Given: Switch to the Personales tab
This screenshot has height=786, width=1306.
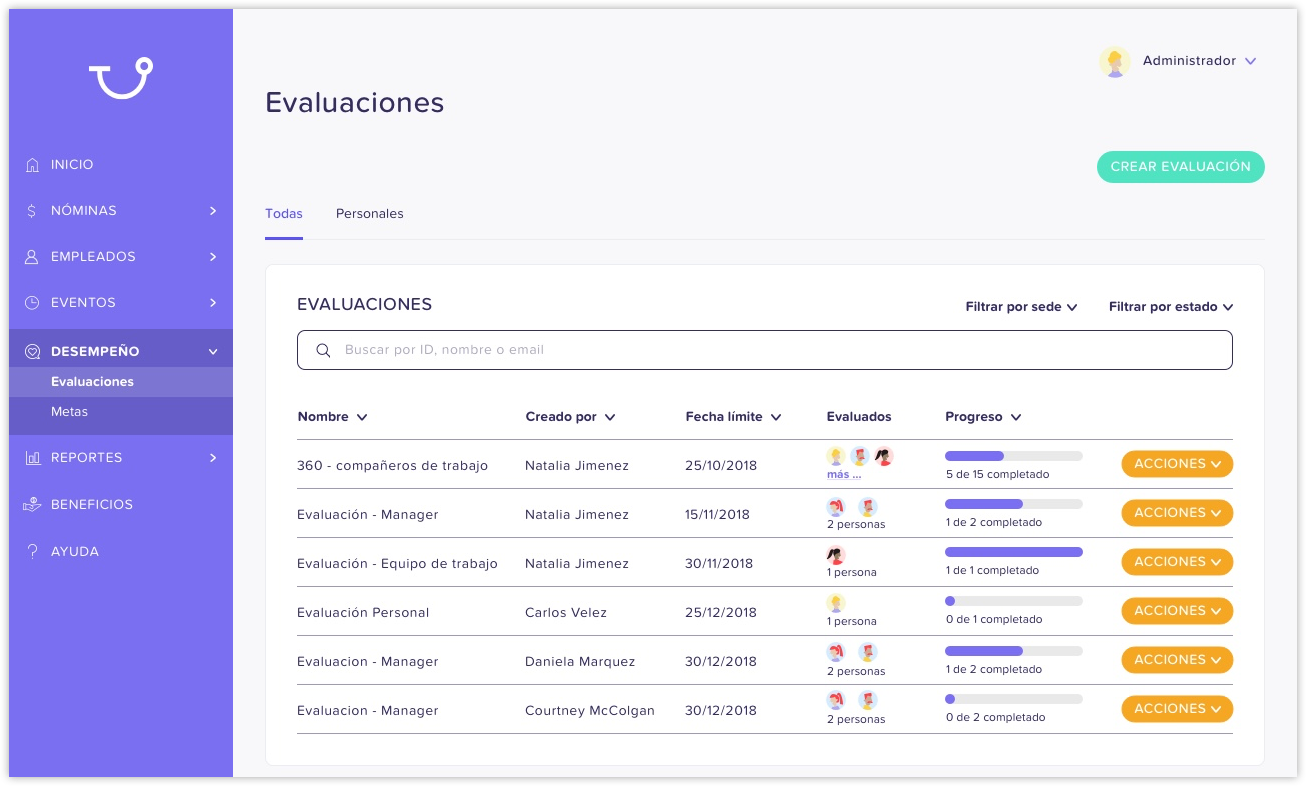Looking at the screenshot, I should [x=369, y=214].
